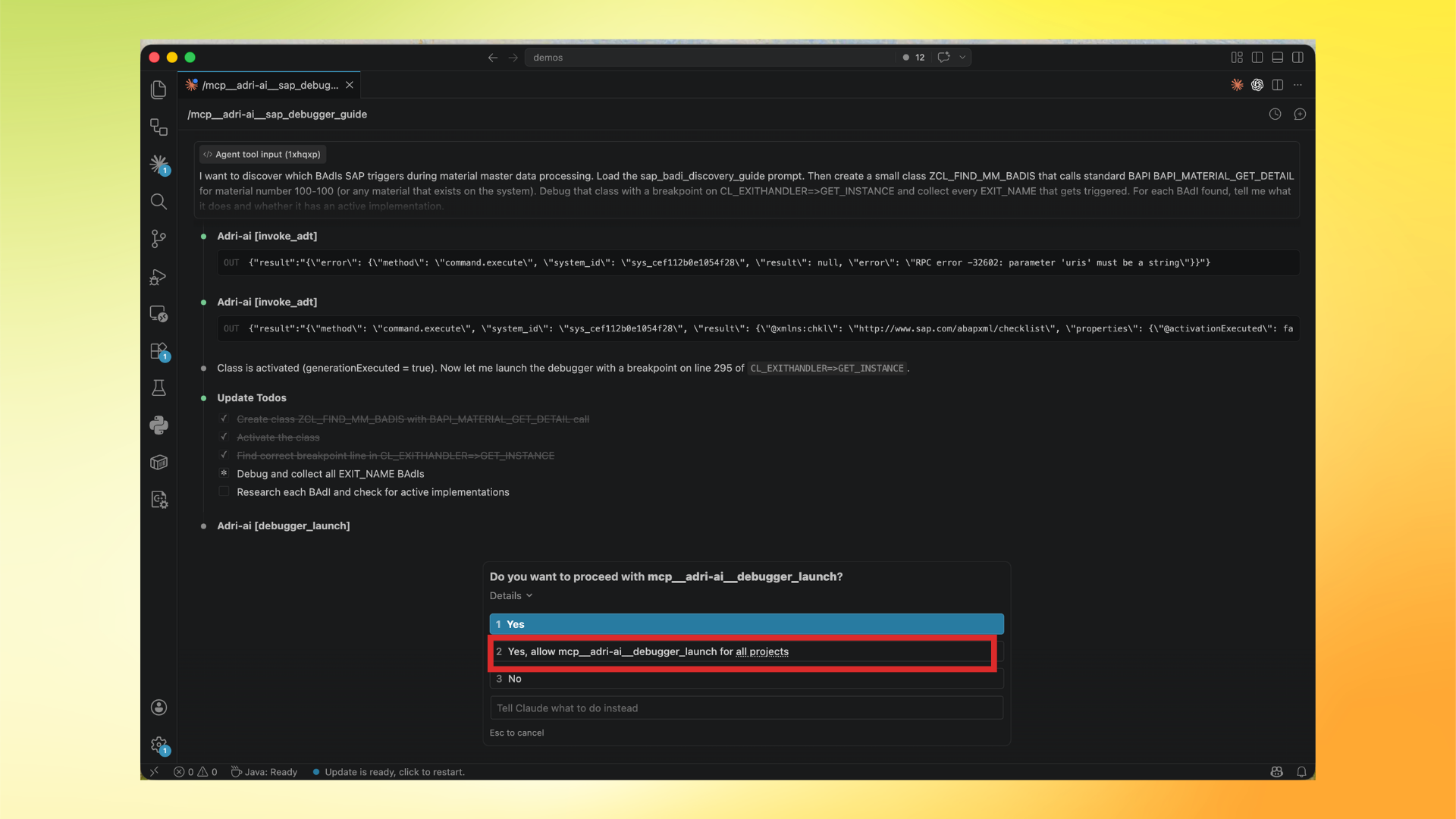Check the Research each BAdI todo item
Image resolution: width=1456 pixels, height=819 pixels.
(224, 491)
